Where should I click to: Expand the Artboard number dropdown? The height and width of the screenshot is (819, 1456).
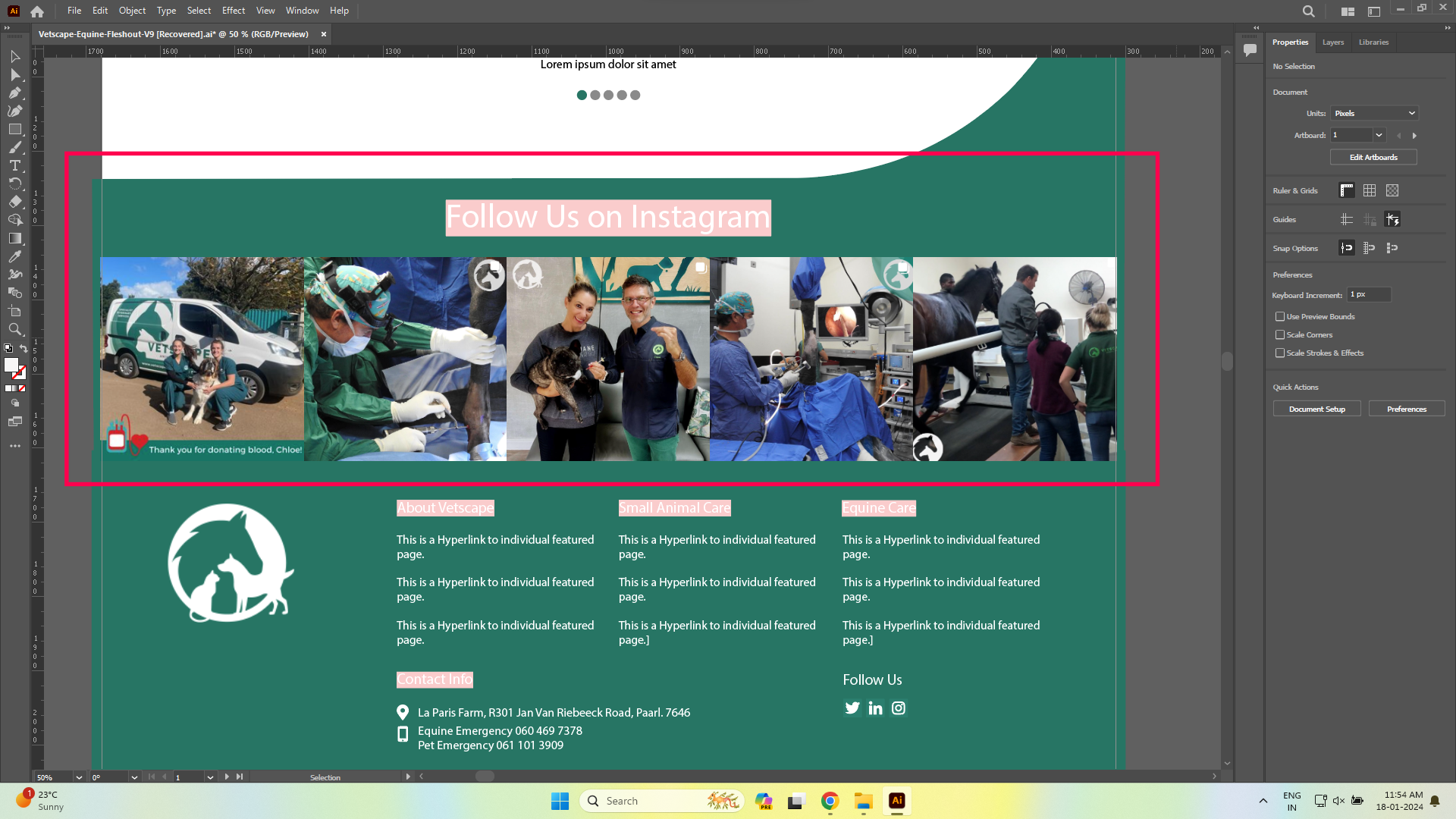(1379, 135)
